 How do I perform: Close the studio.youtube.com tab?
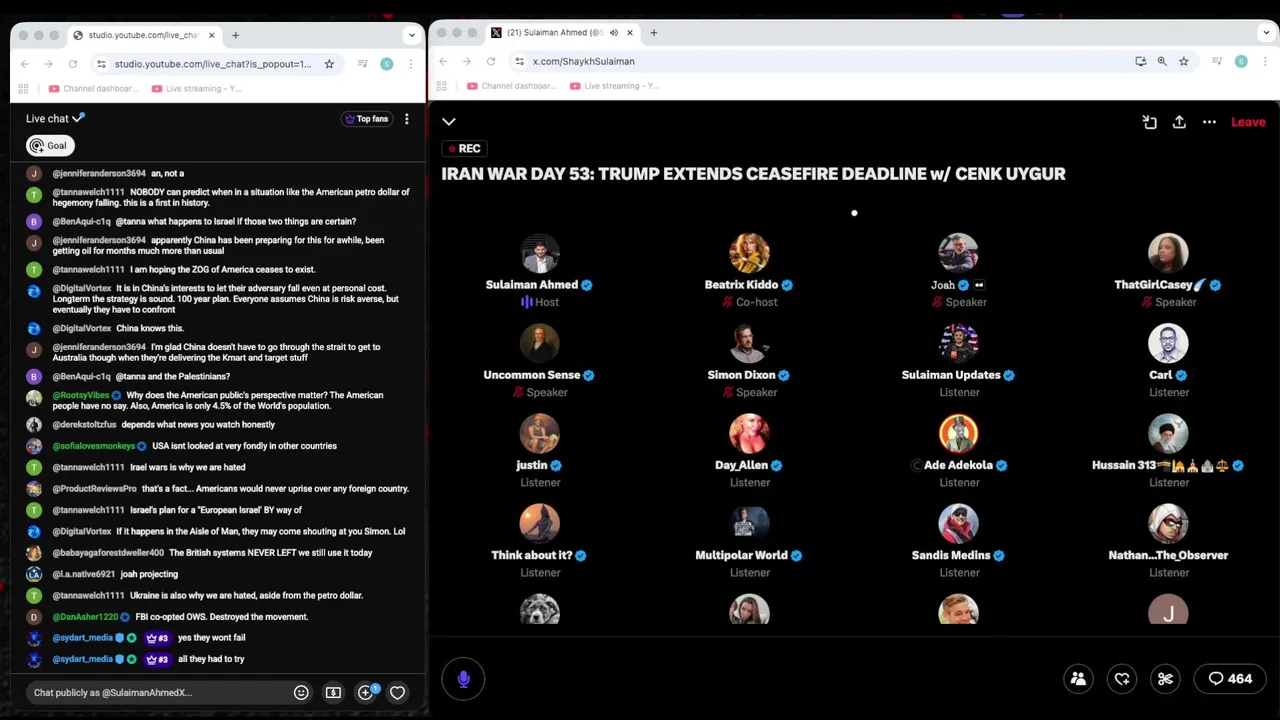pyautogui.click(x=212, y=35)
